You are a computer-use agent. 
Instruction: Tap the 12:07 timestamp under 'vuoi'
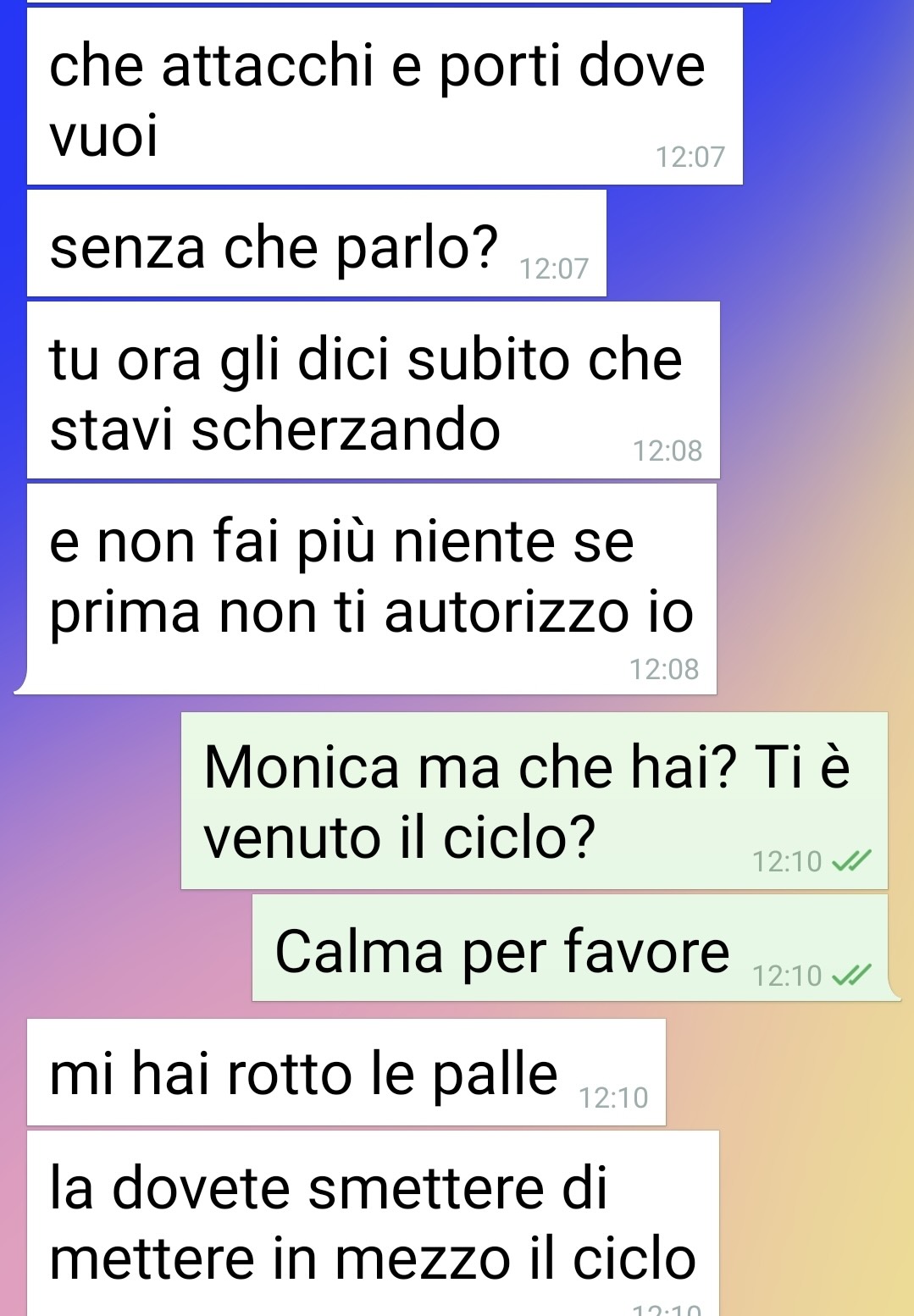(690, 158)
